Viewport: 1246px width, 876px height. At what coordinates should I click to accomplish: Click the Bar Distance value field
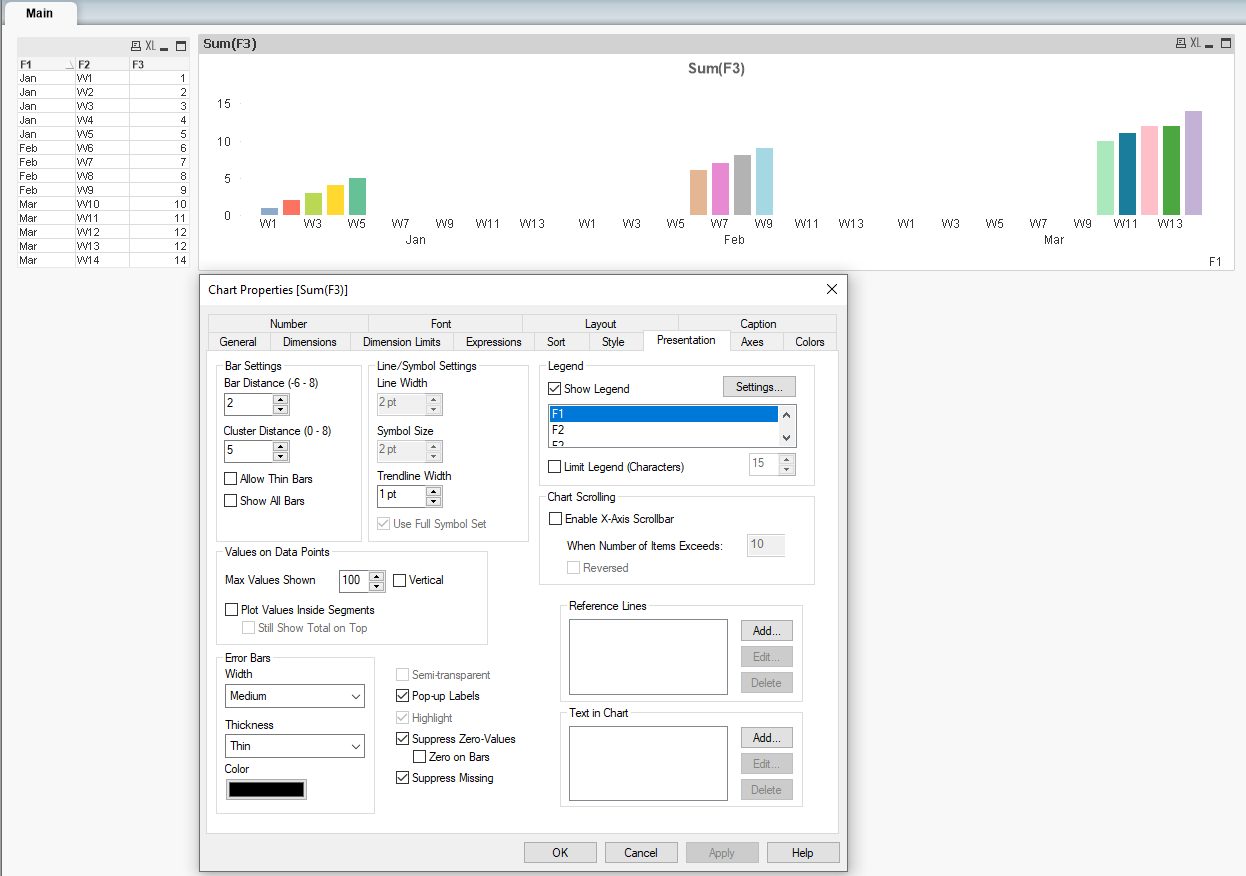pos(248,404)
